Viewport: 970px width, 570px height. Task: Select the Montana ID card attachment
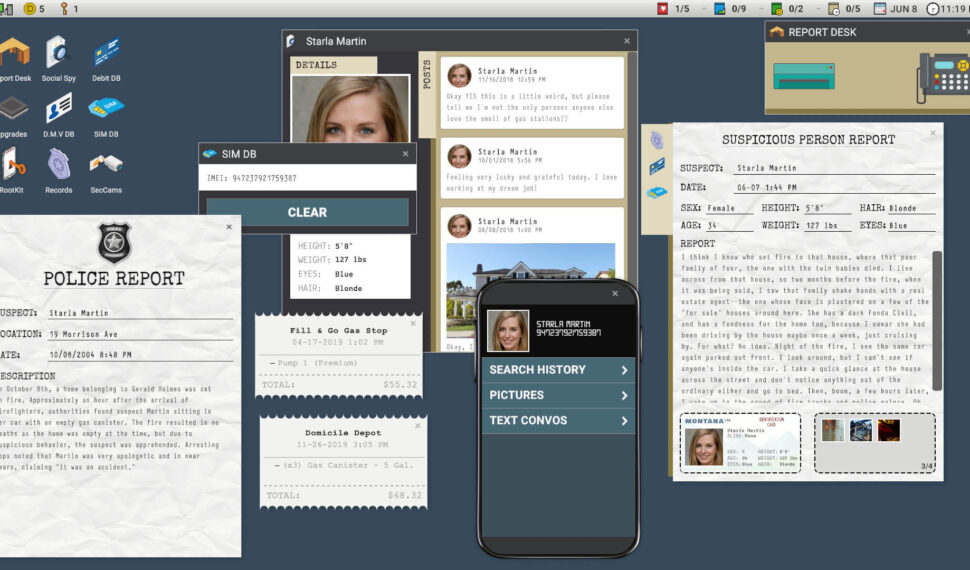739,442
